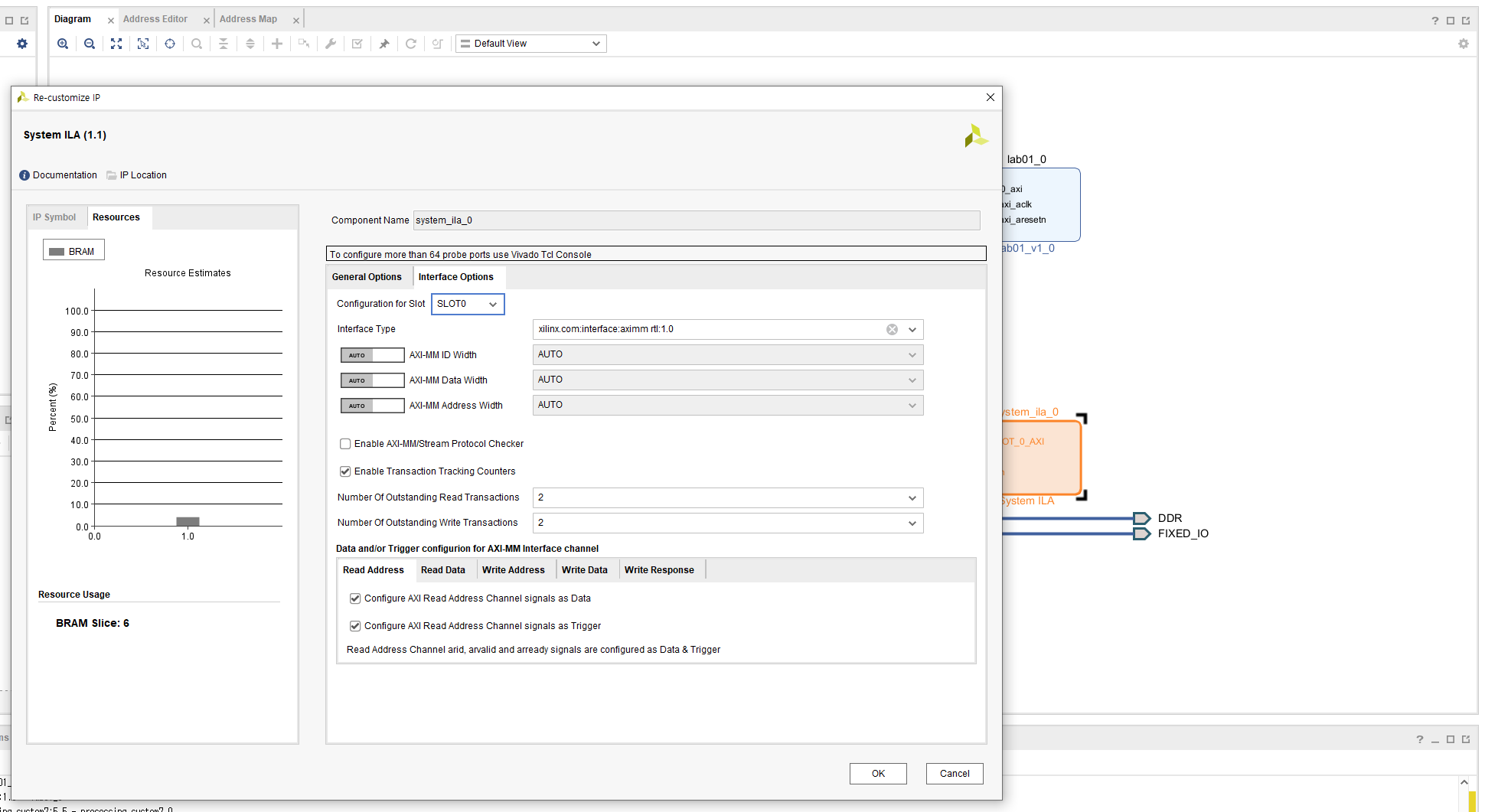Image resolution: width=1485 pixels, height=812 pixels.
Task: Click the BRAM bar in Resource Estimates chart
Action: point(188,522)
